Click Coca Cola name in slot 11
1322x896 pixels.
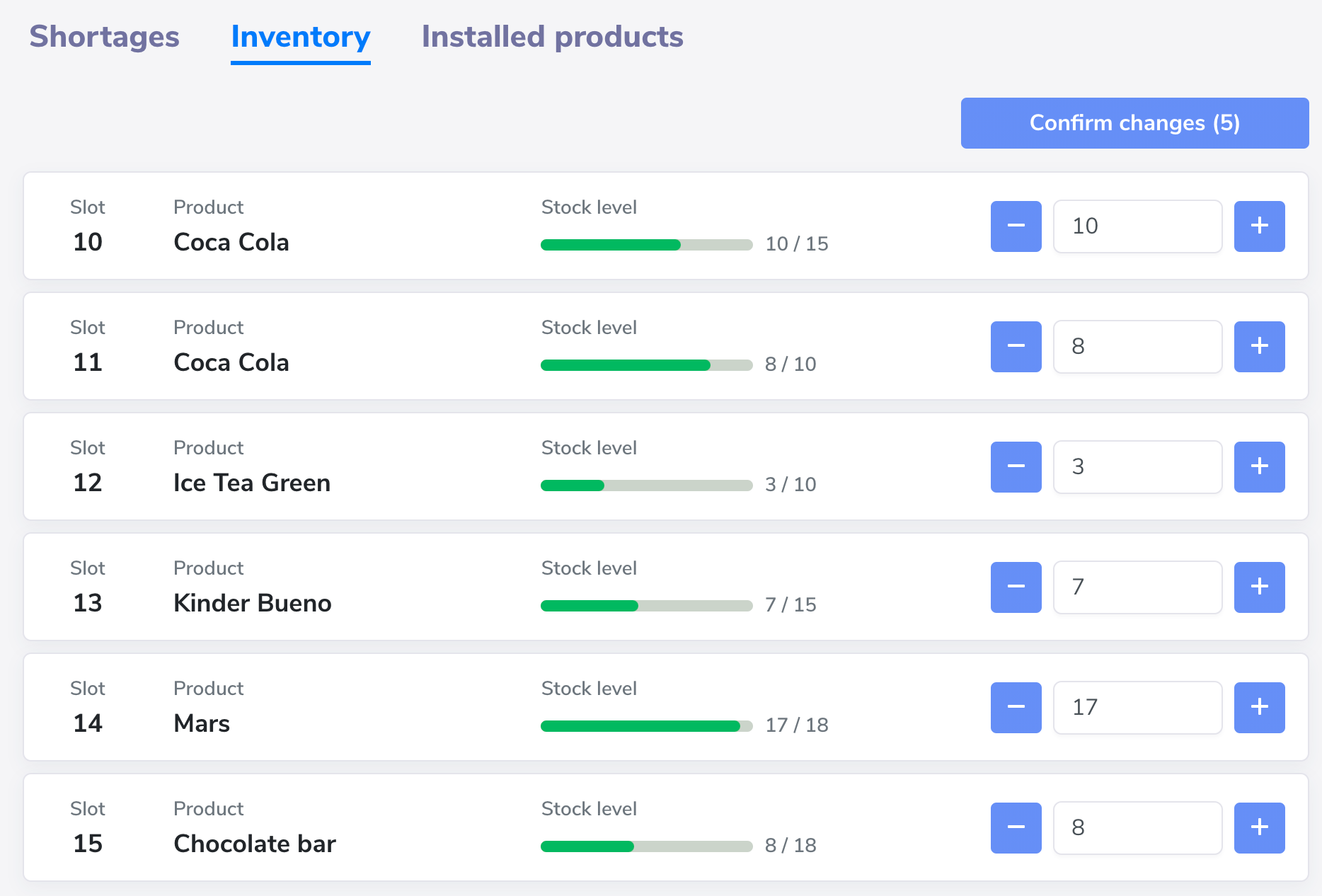(x=231, y=362)
